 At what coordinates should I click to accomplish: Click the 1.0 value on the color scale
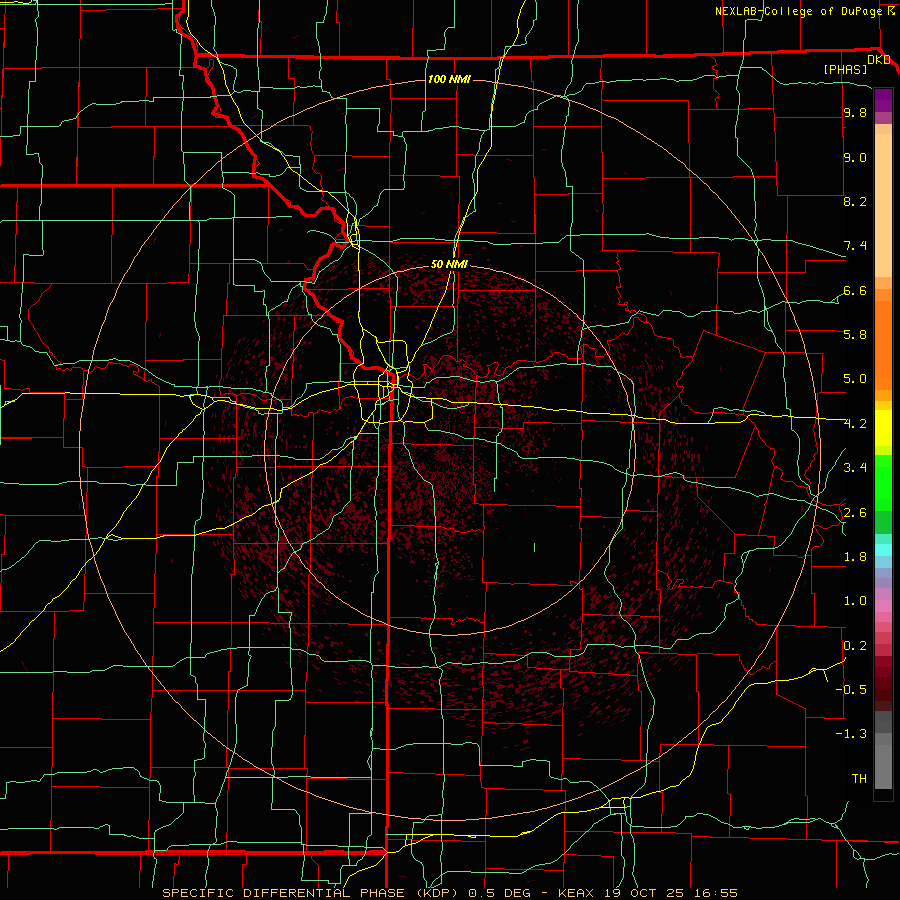click(x=855, y=602)
